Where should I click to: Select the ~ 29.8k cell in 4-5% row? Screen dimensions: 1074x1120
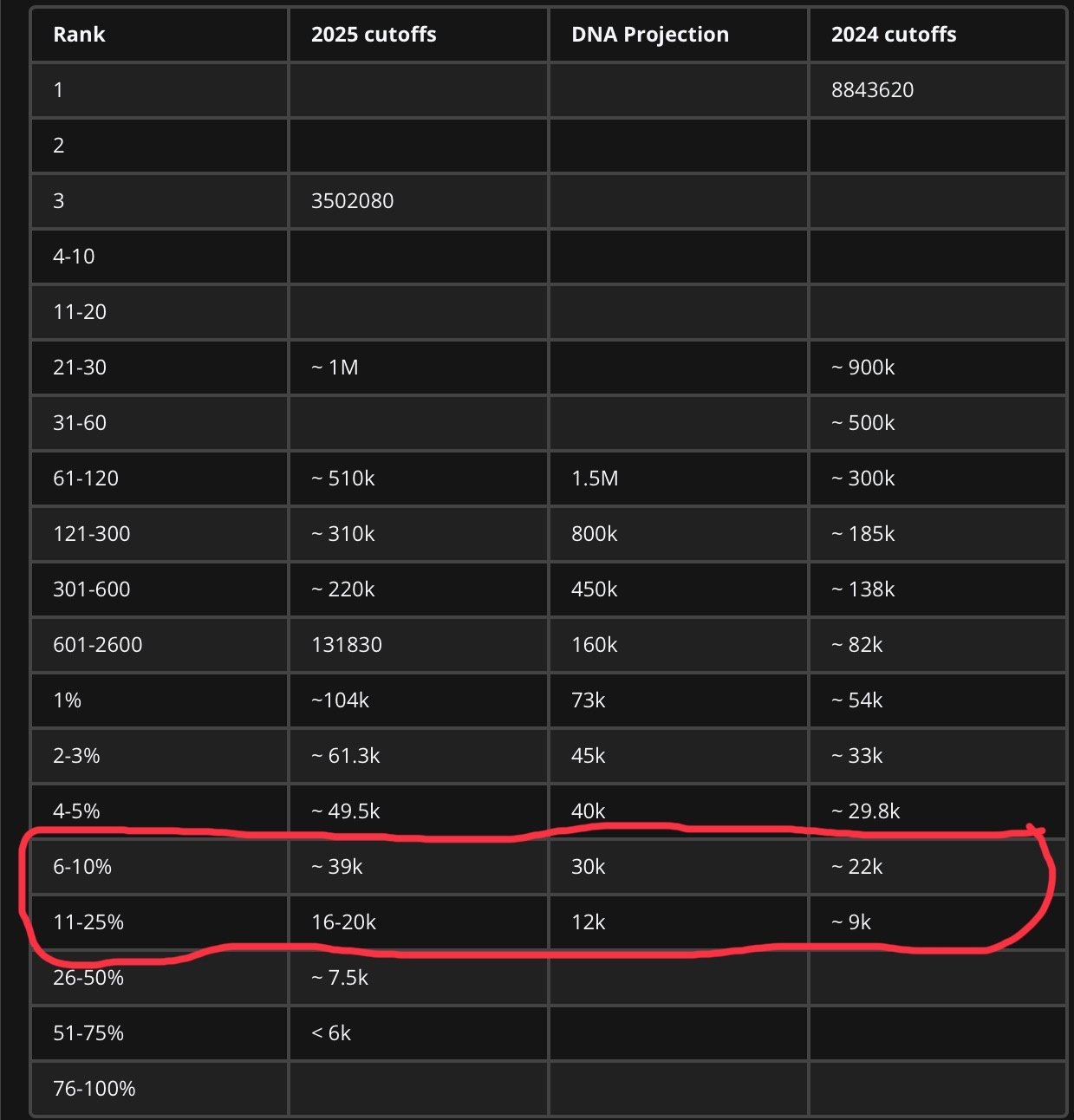point(937,811)
